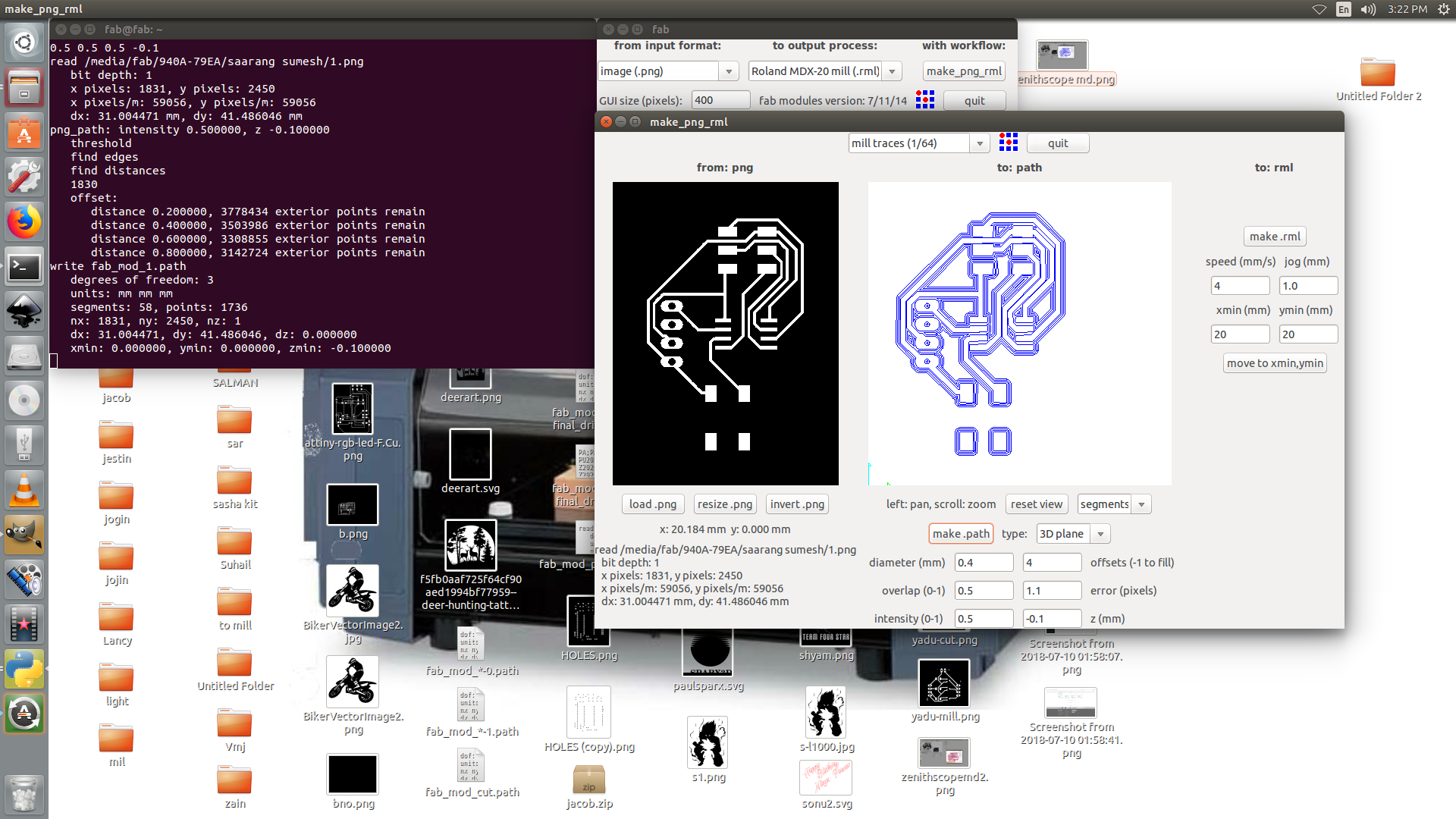Click ymin (mm) input field
The image size is (1456, 819).
point(1308,334)
